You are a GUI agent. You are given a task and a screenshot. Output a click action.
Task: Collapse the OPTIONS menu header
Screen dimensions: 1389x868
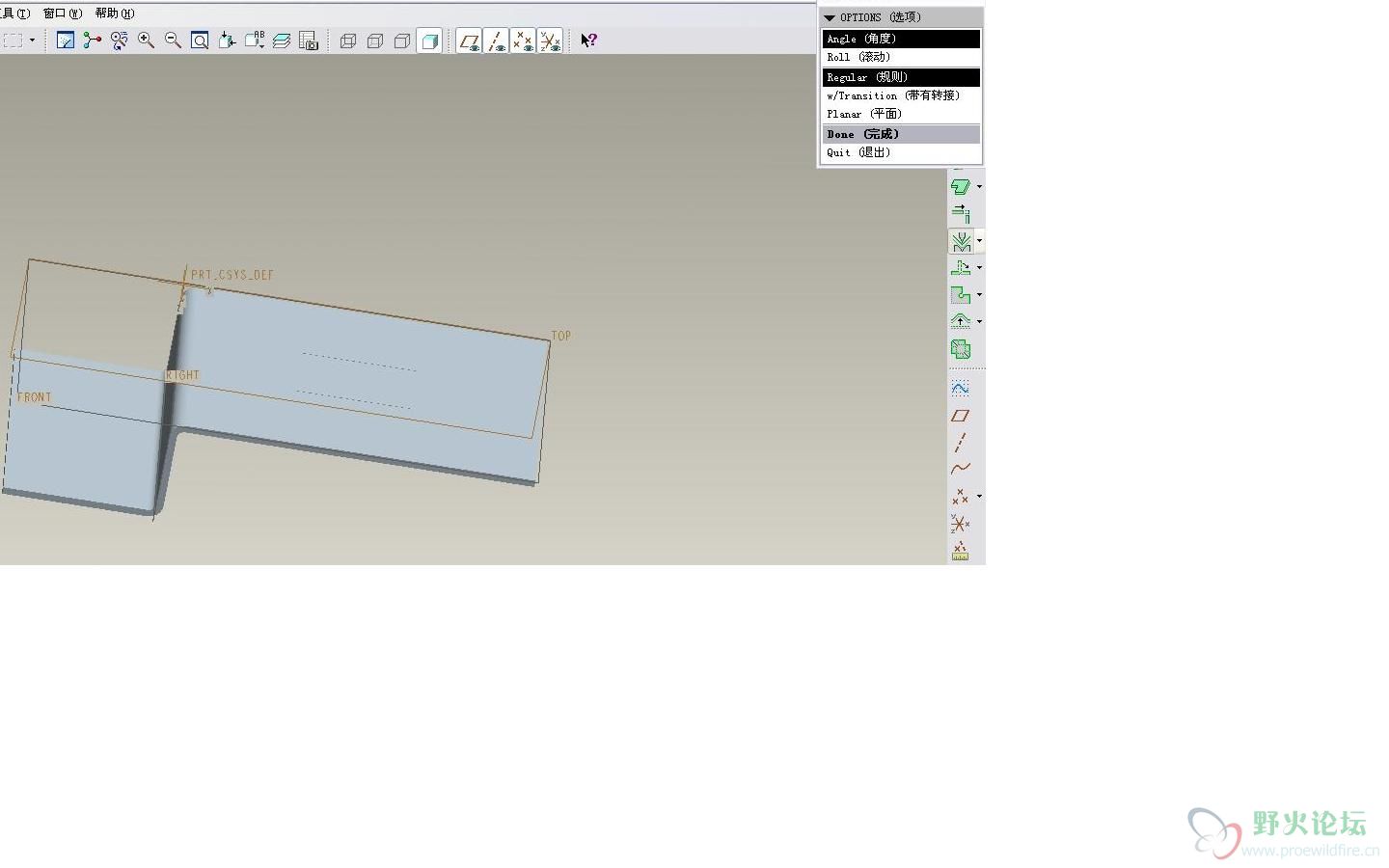[830, 17]
